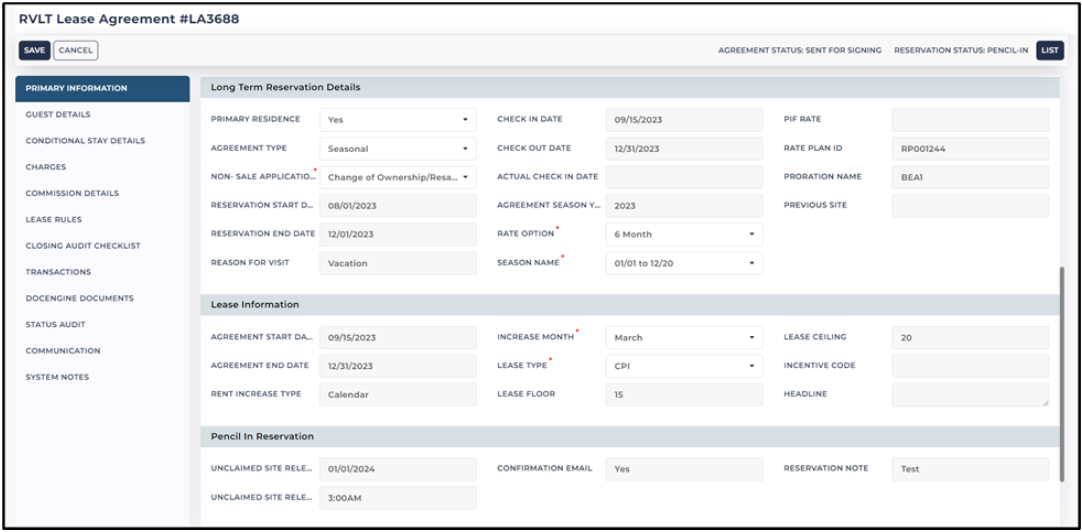Go to Conditional Stay Details
Screen dimensions: 1082x532
(86, 141)
